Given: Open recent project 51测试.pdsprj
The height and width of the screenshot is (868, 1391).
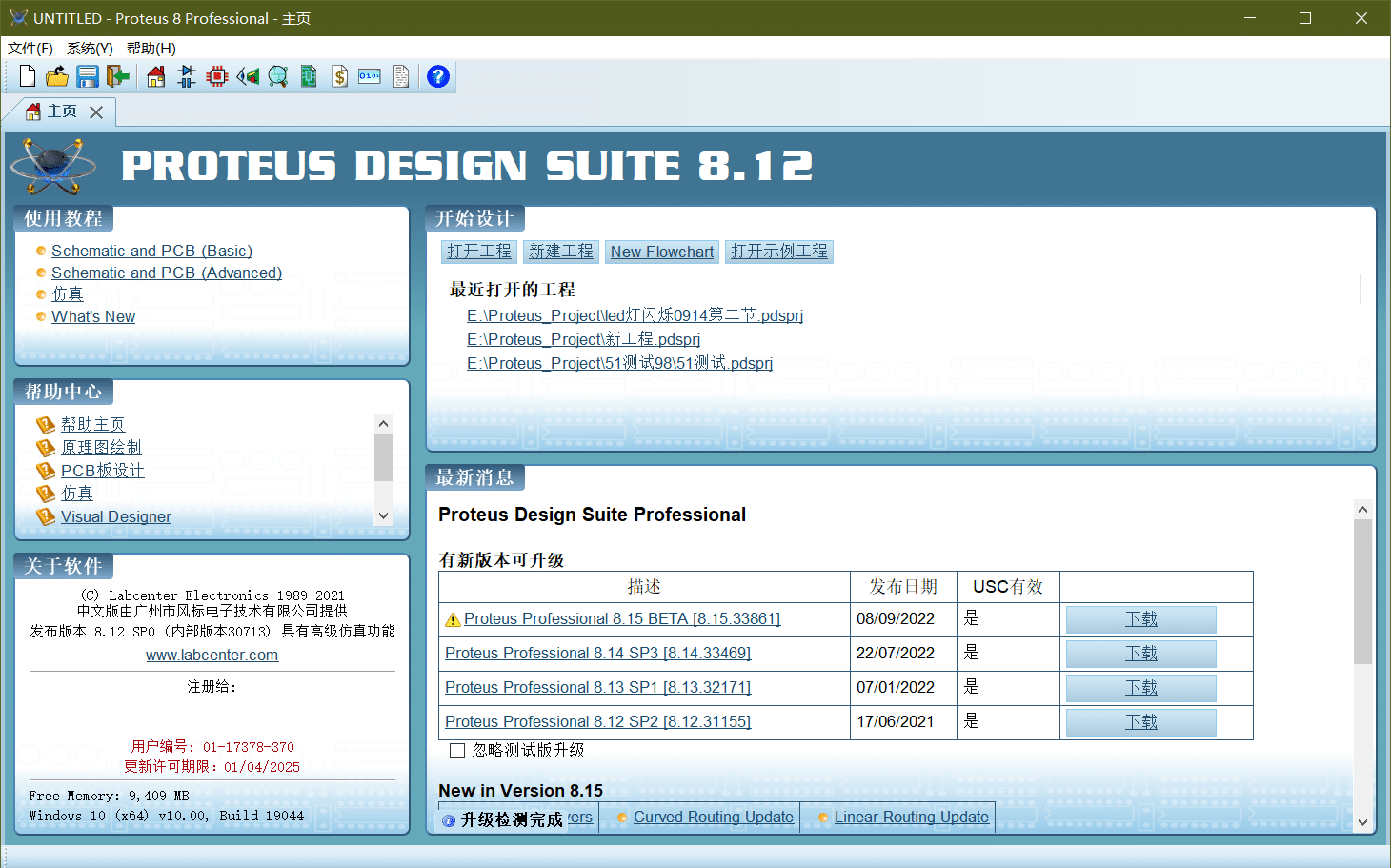Looking at the screenshot, I should [619, 363].
